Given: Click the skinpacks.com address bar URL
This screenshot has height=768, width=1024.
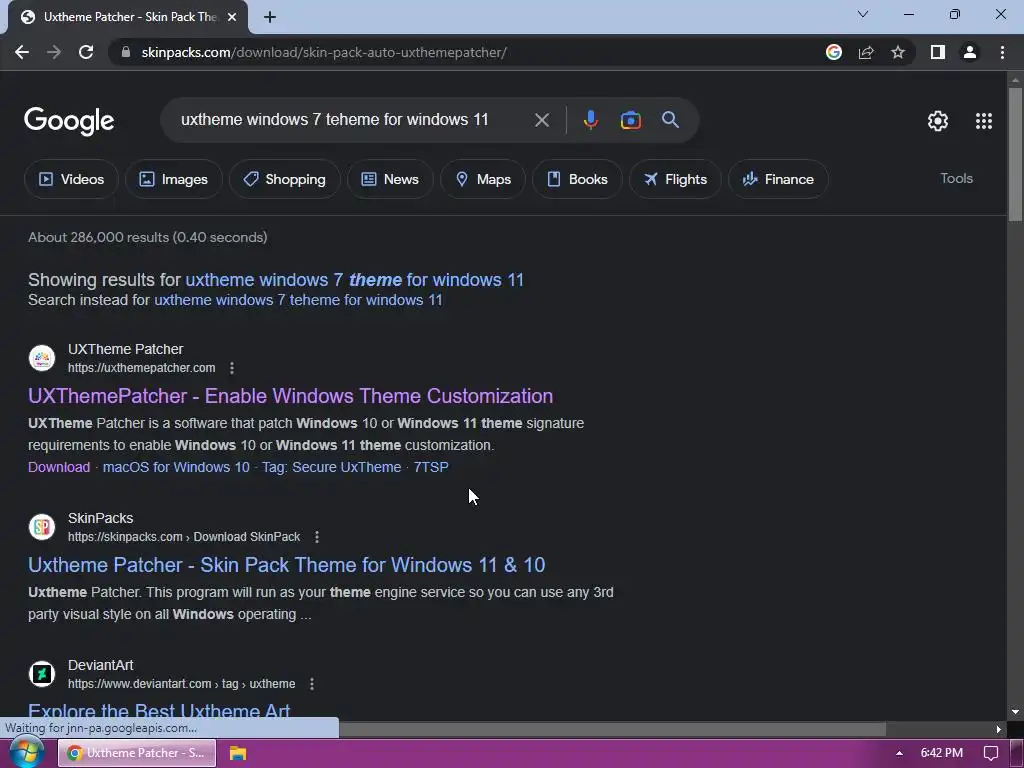Looking at the screenshot, I should [324, 52].
